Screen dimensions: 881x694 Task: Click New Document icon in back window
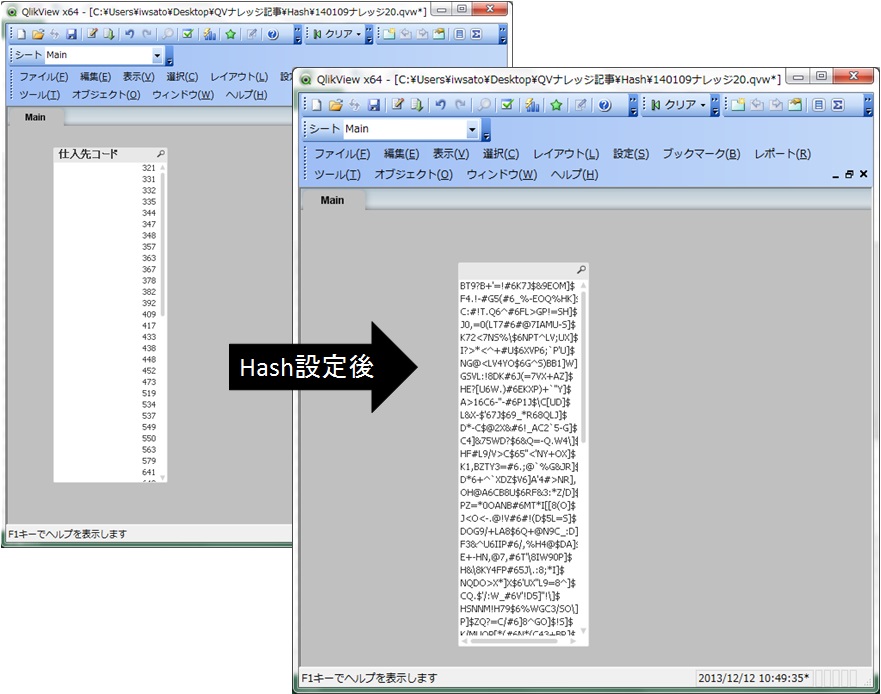pyautogui.click(x=21, y=34)
